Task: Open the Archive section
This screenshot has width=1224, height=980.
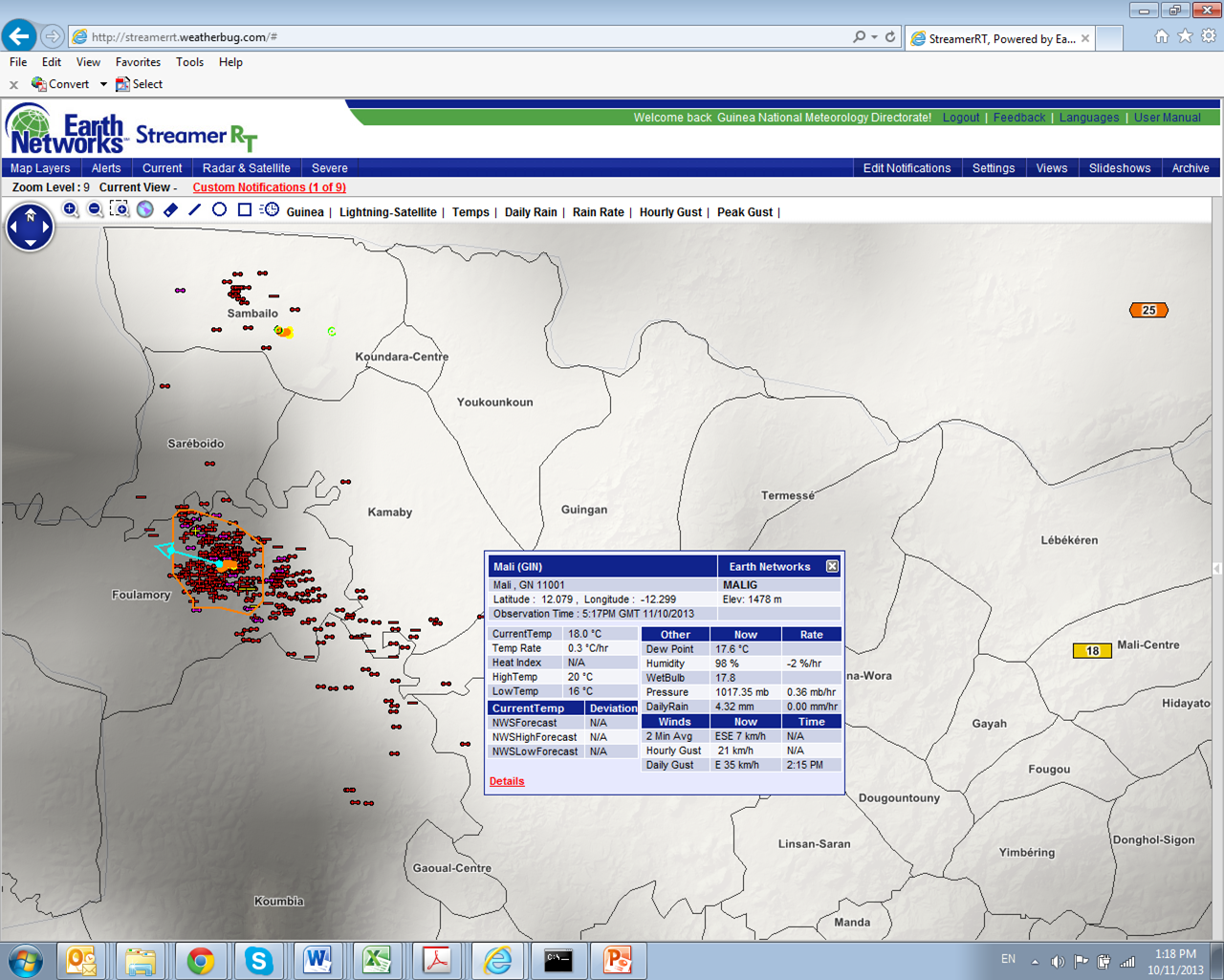Action: coord(1191,168)
